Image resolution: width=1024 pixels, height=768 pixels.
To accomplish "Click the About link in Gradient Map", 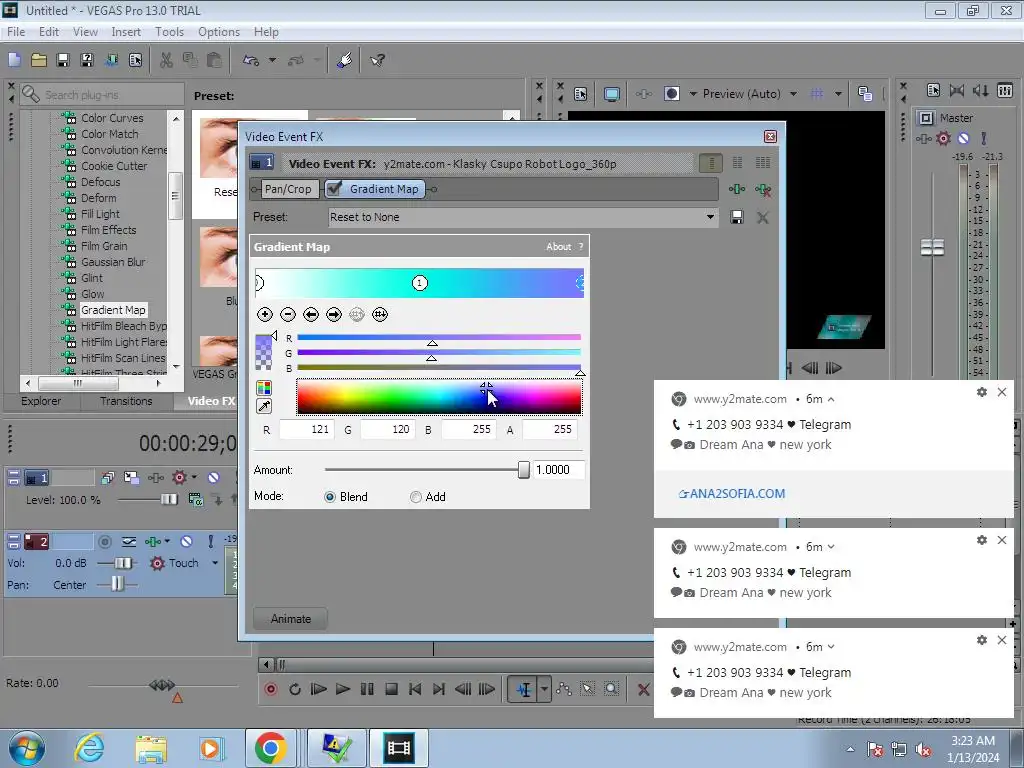I will [558, 247].
